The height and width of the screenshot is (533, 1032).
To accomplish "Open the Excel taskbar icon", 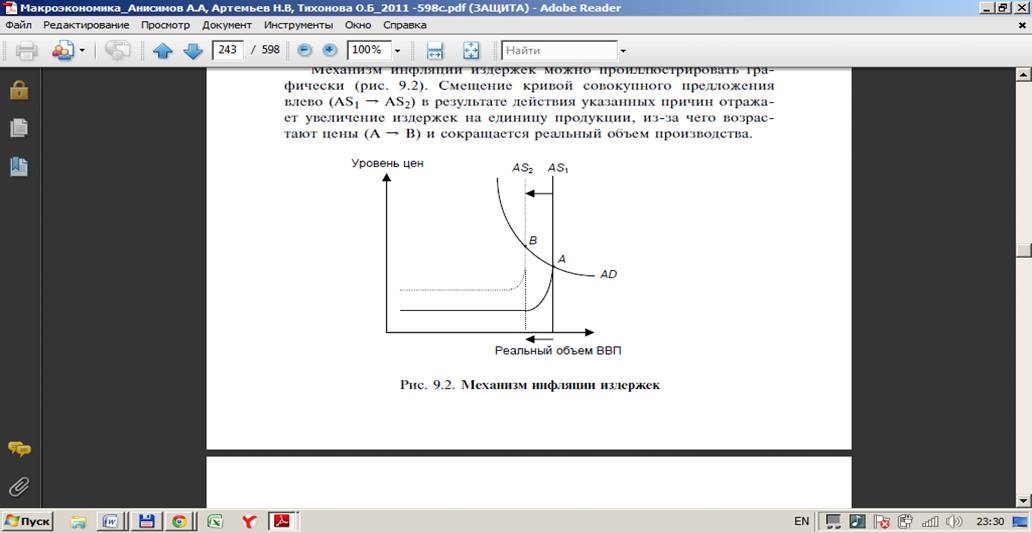I will pyautogui.click(x=214, y=521).
